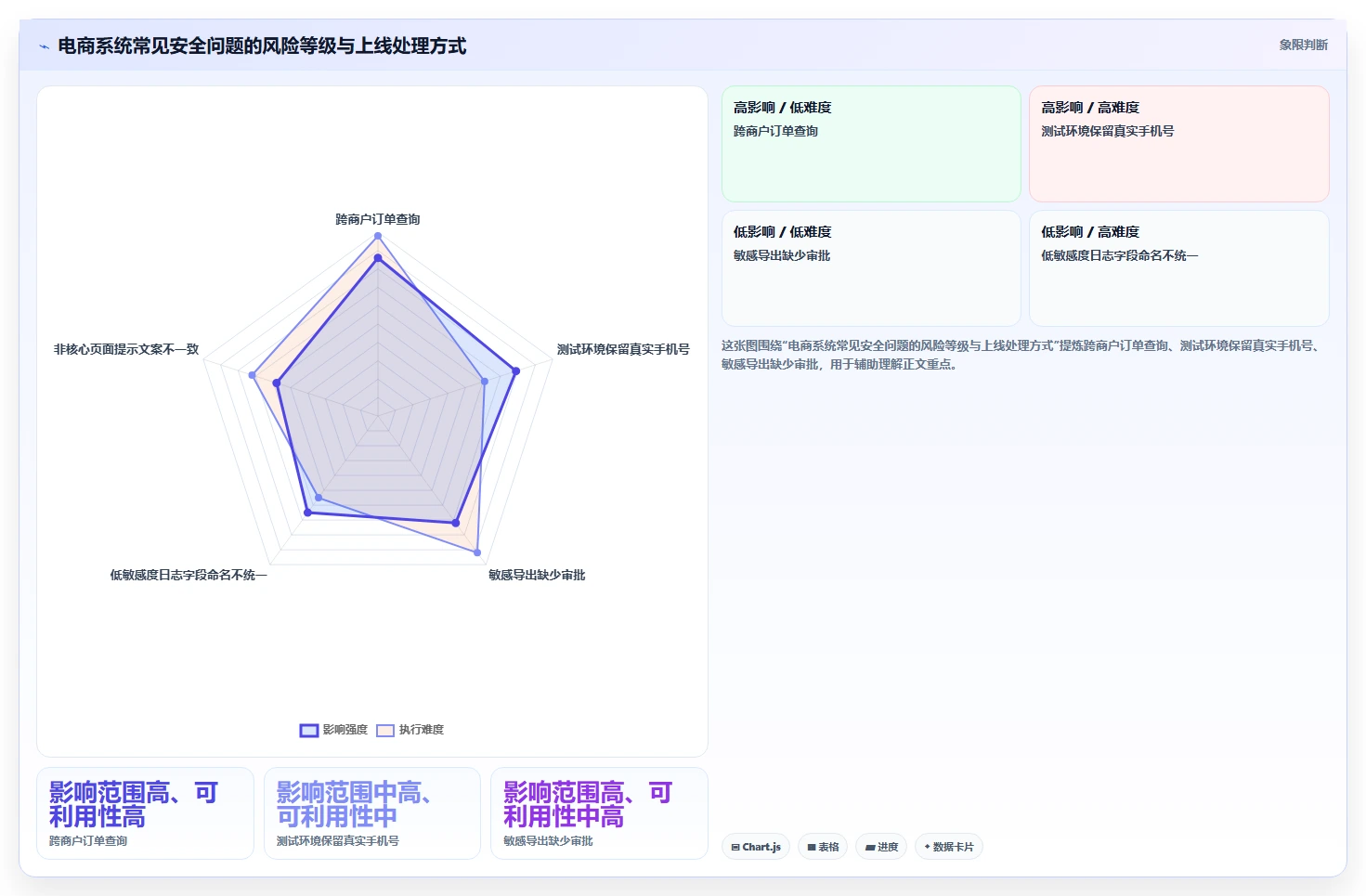
Task: Open the 低影响 / 高难度 quadrant card
Action: [x=1179, y=268]
